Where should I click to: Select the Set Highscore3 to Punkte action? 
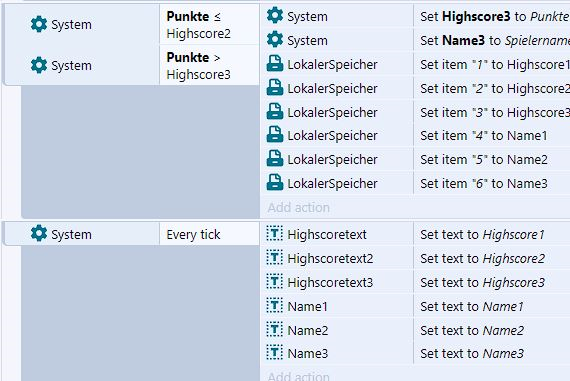coord(492,16)
